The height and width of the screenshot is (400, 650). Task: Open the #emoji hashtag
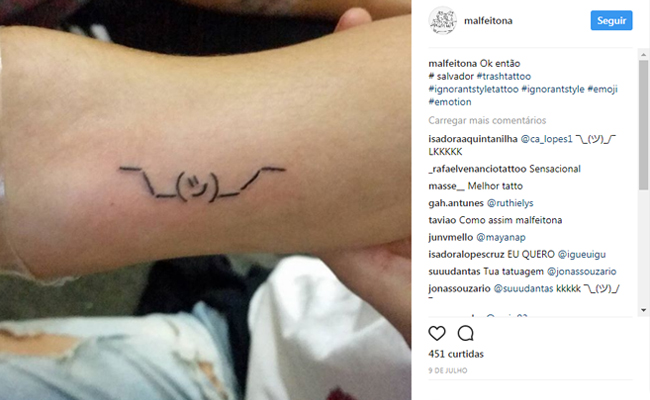pos(602,89)
